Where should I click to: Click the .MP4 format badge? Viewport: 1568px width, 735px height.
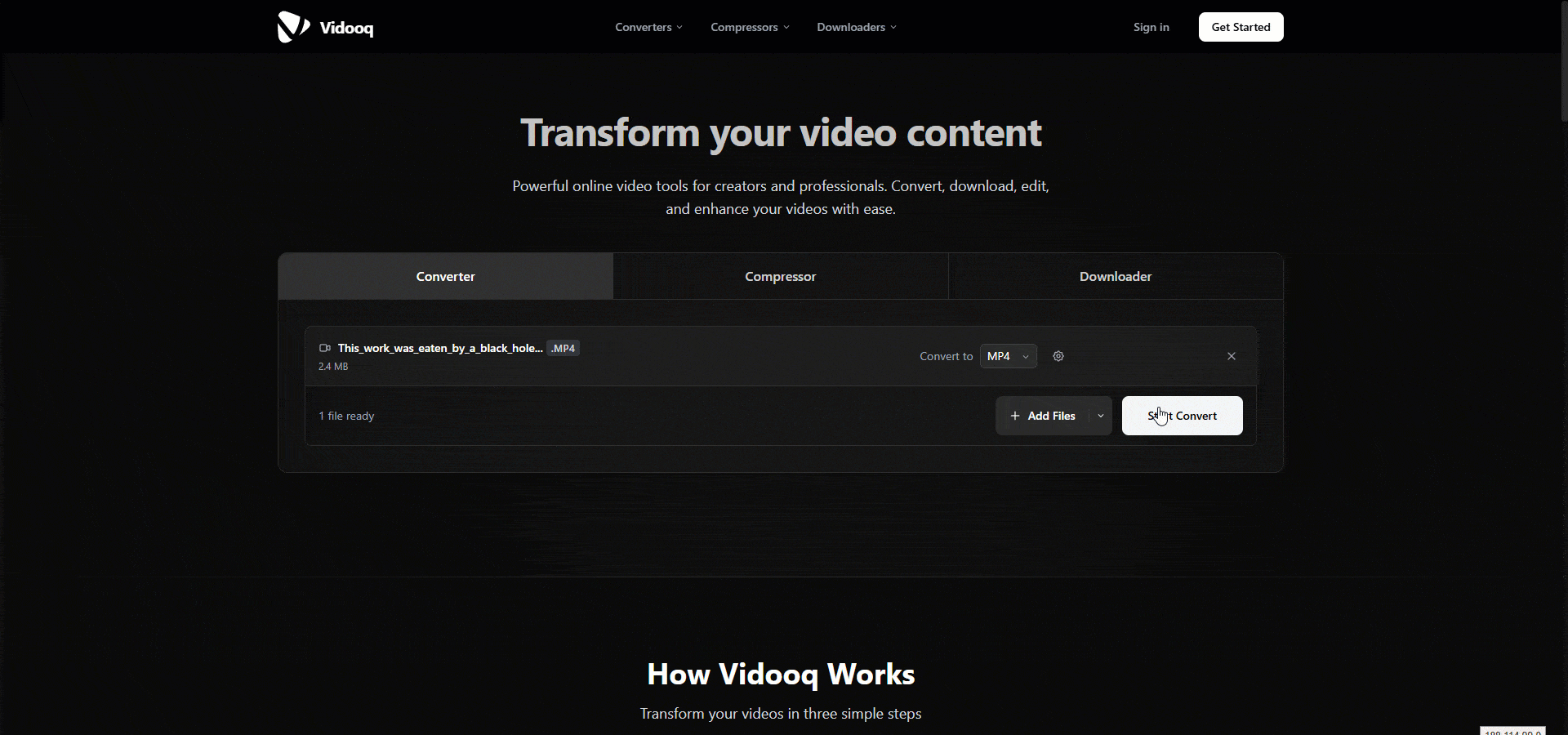tap(563, 348)
